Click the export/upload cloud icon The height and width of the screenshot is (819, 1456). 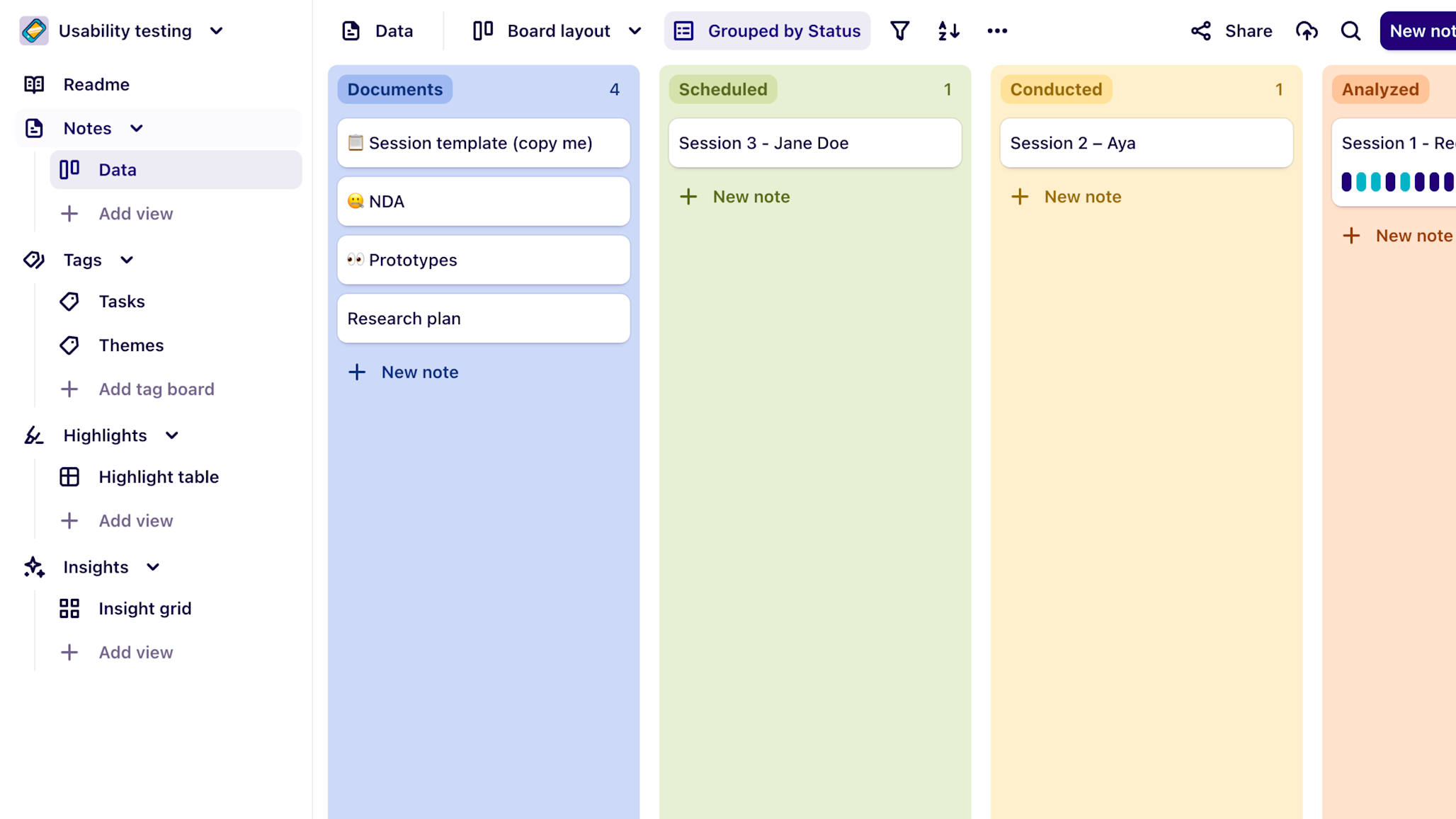click(x=1307, y=30)
